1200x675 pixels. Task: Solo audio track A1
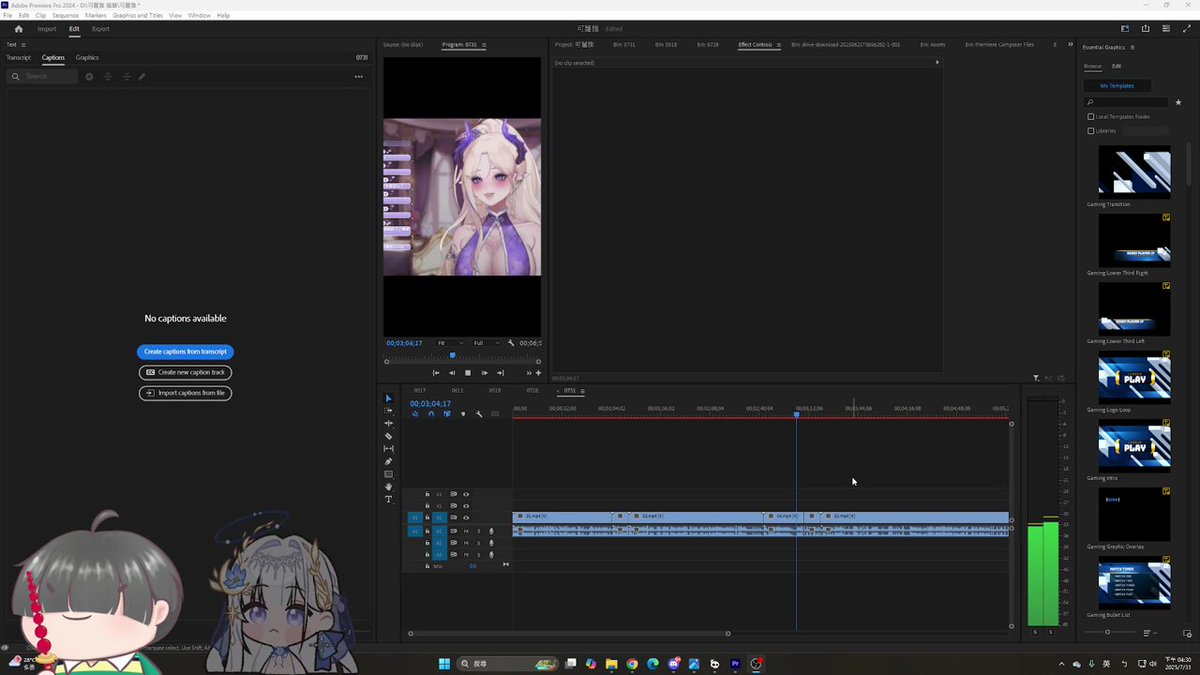click(x=478, y=531)
